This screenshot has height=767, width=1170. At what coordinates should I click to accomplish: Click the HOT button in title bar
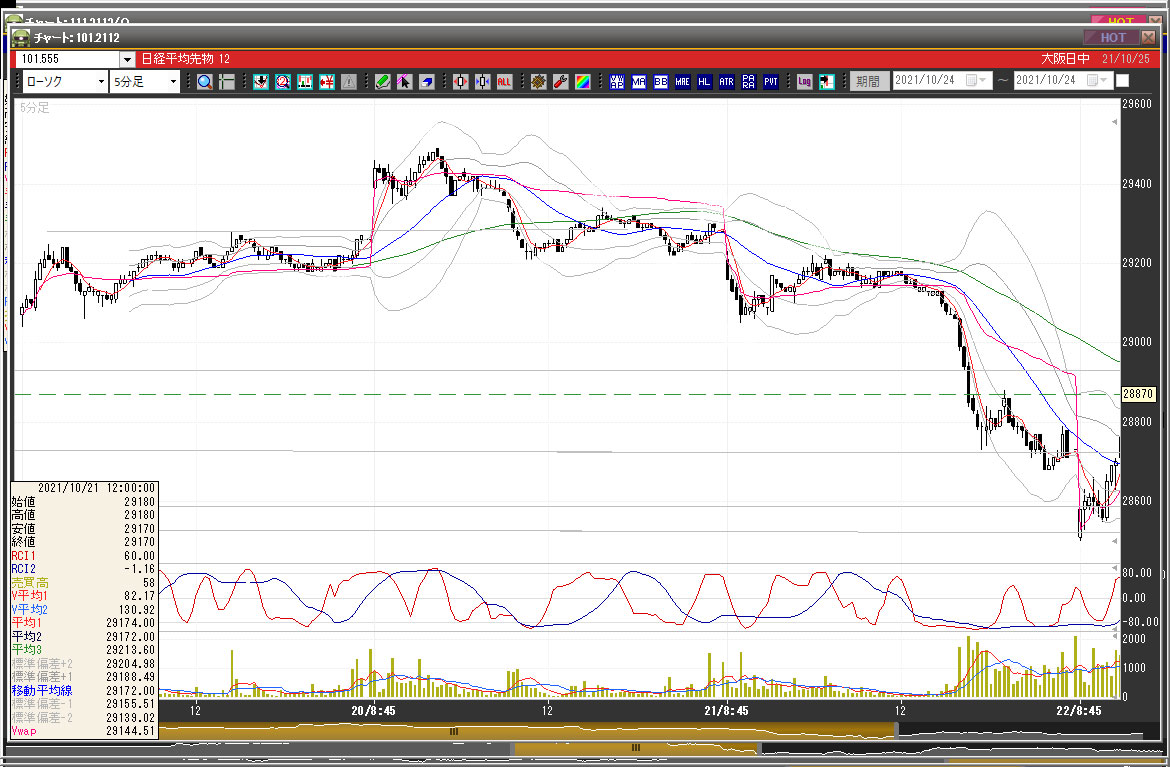click(x=1113, y=38)
